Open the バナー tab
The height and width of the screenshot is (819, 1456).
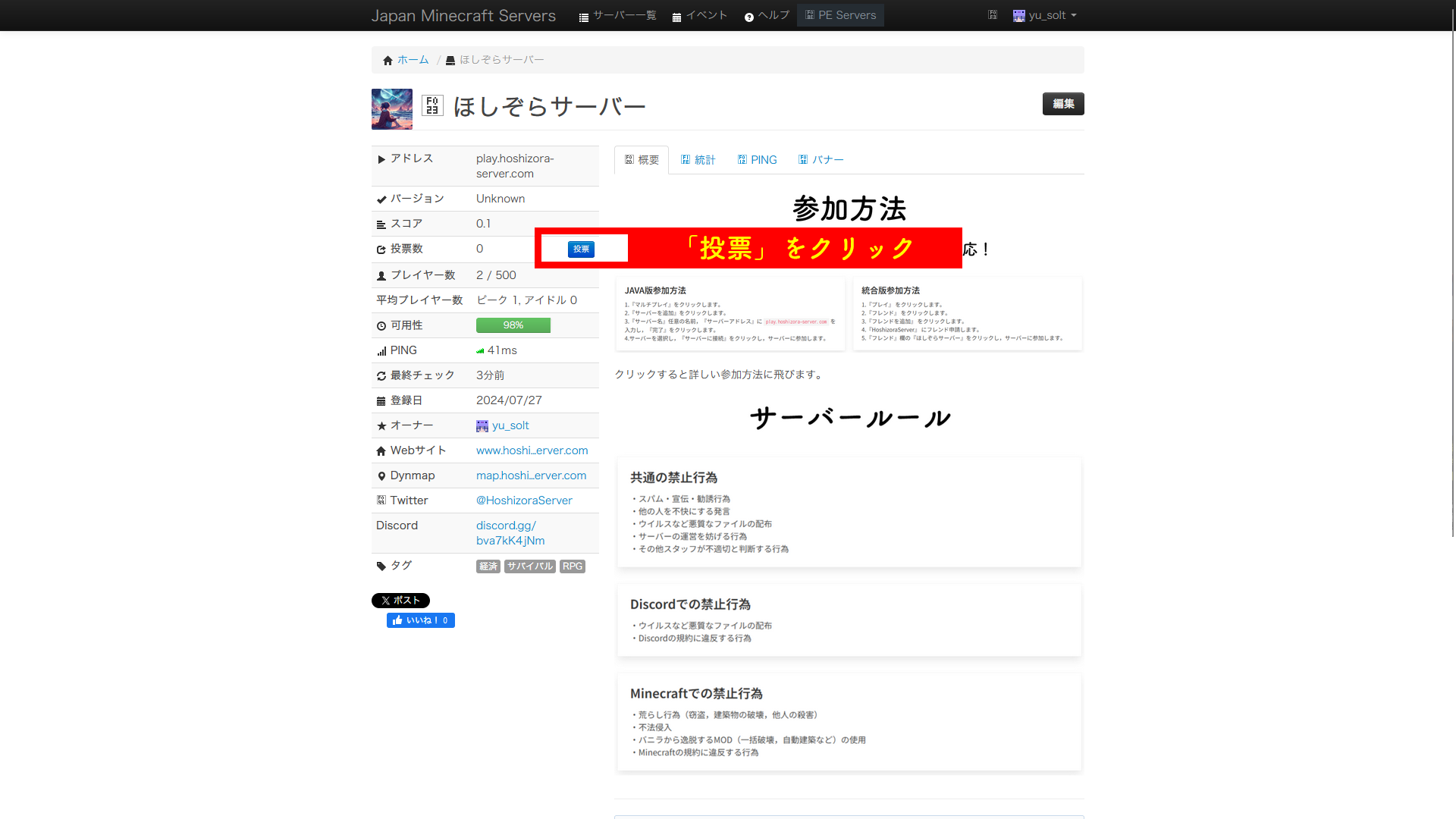821,160
